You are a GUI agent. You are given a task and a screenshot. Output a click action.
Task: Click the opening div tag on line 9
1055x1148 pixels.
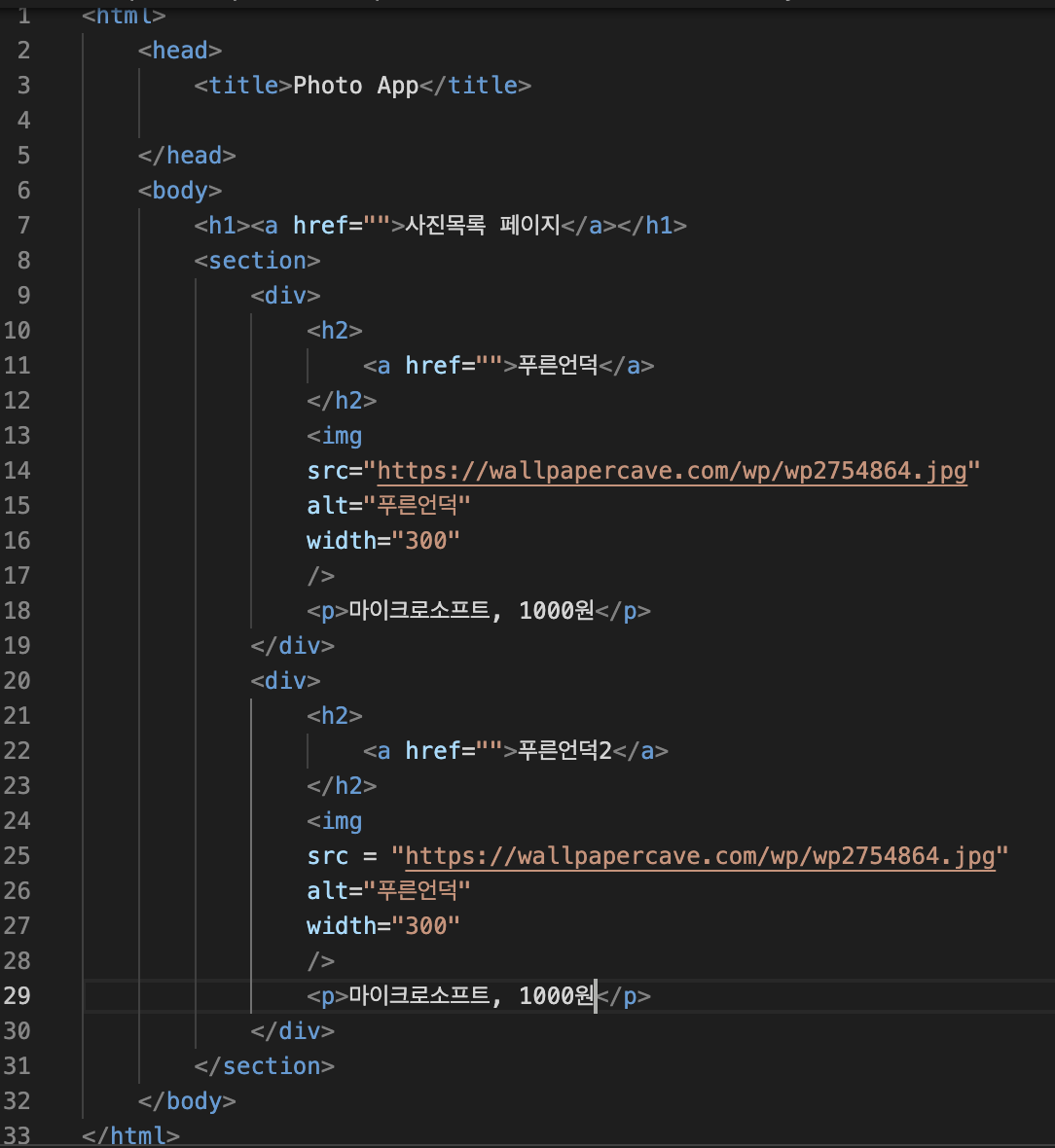pos(286,296)
